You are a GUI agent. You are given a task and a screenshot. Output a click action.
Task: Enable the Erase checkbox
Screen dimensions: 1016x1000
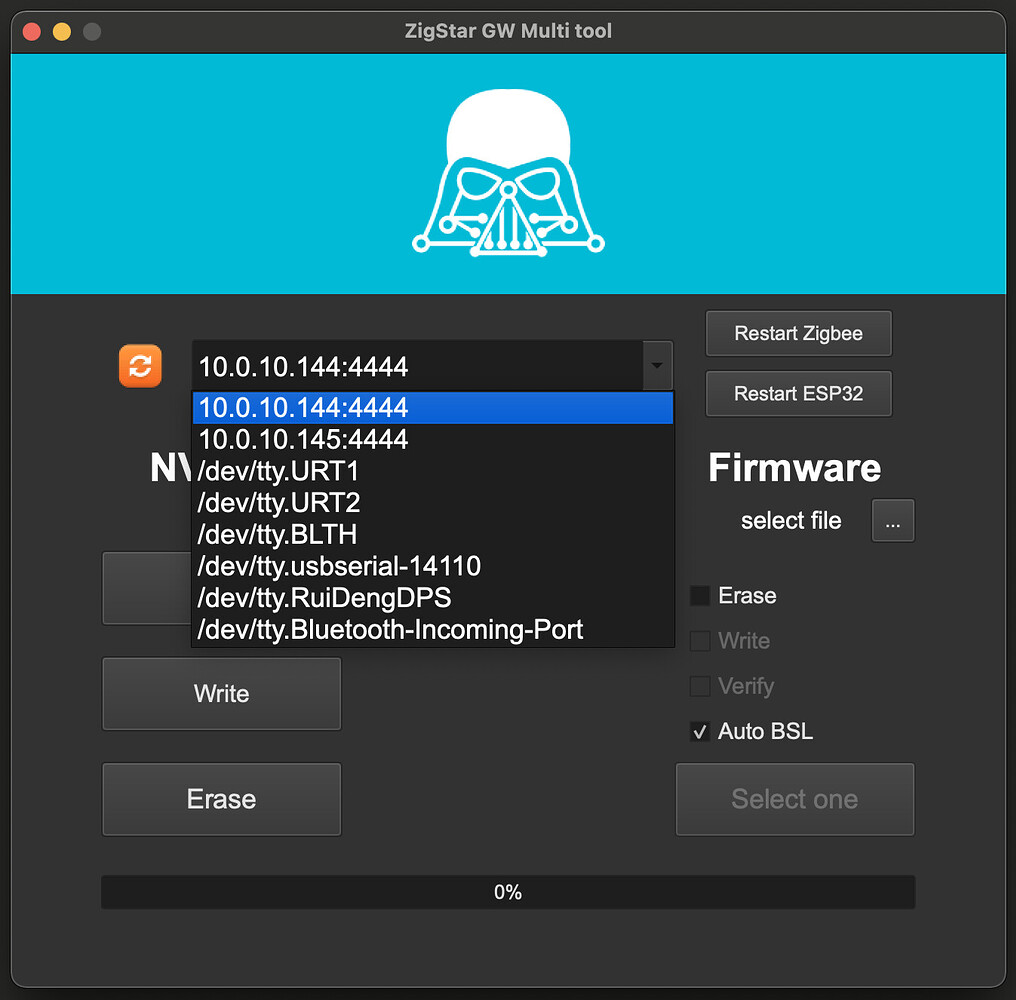(x=698, y=595)
